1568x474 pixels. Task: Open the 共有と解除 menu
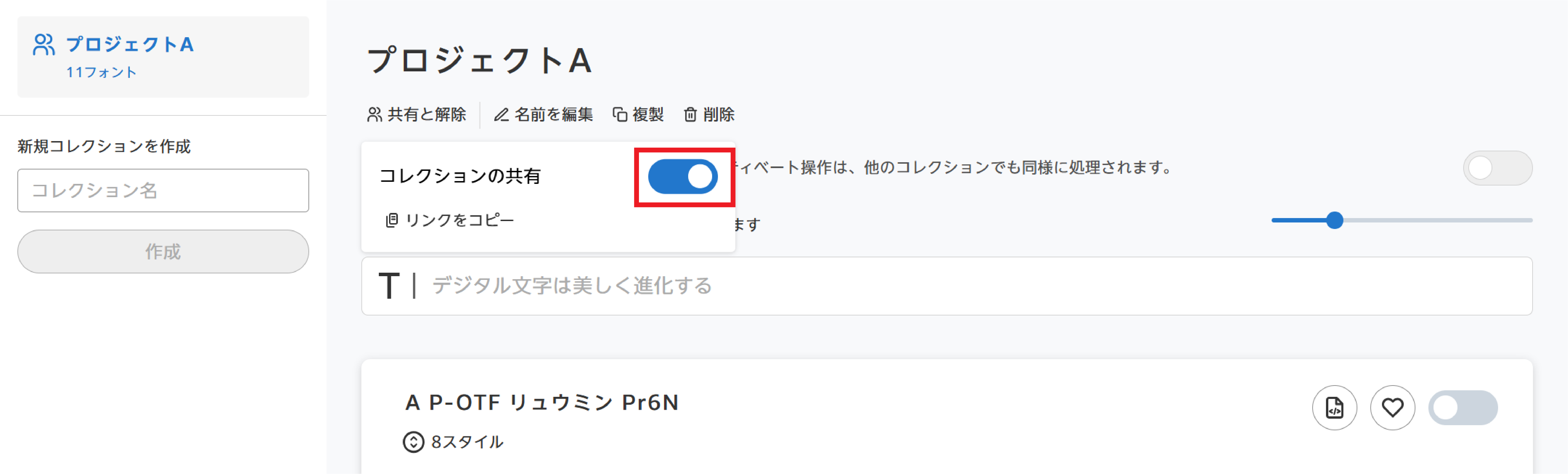[x=416, y=115]
